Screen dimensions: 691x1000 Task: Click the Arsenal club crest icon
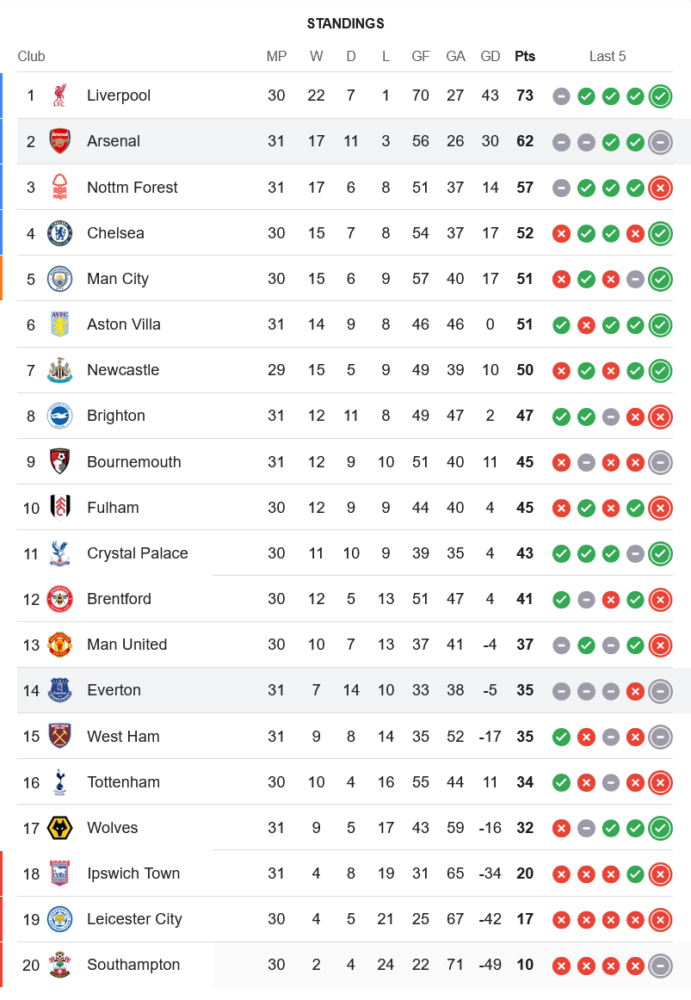tap(60, 142)
